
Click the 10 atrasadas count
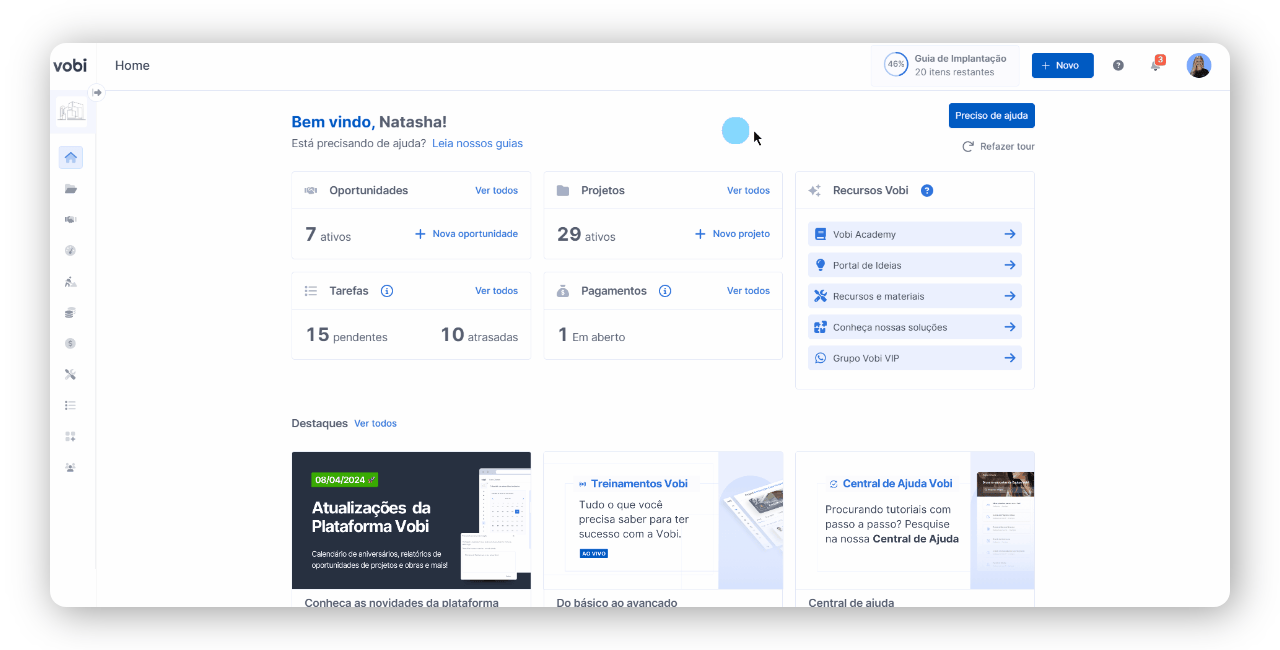pyautogui.click(x=479, y=335)
